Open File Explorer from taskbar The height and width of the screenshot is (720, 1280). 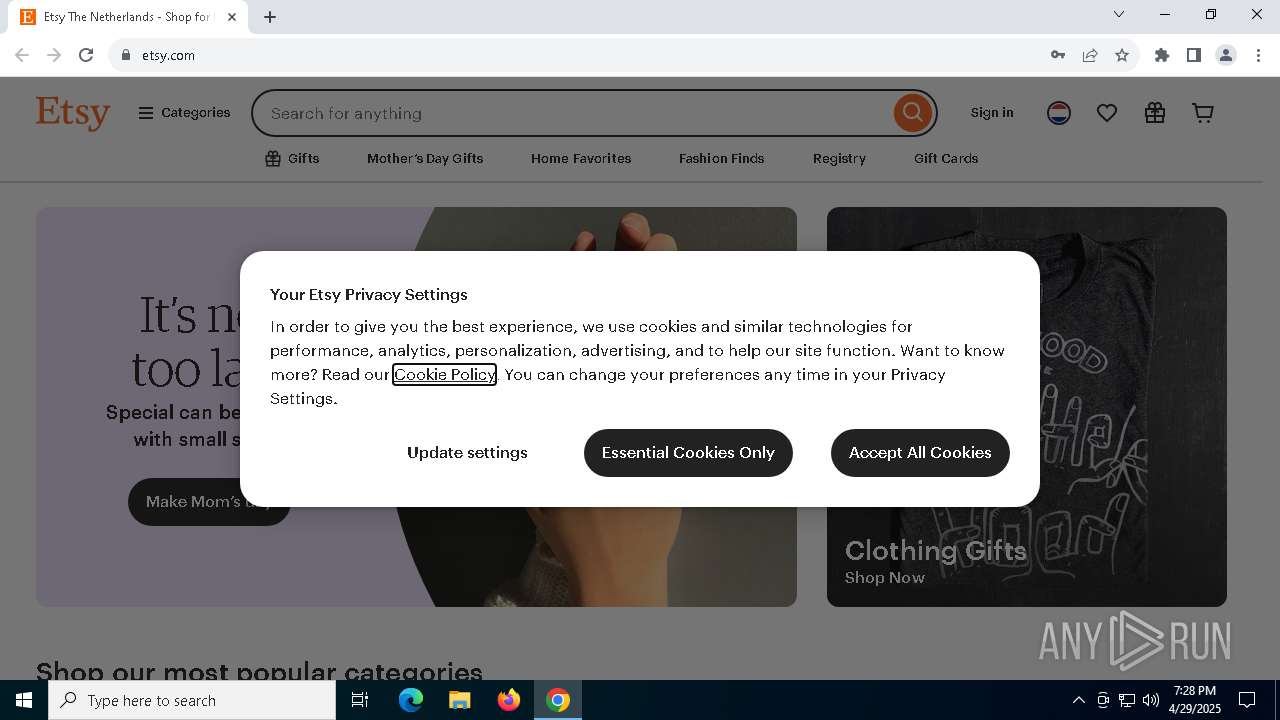(x=460, y=700)
